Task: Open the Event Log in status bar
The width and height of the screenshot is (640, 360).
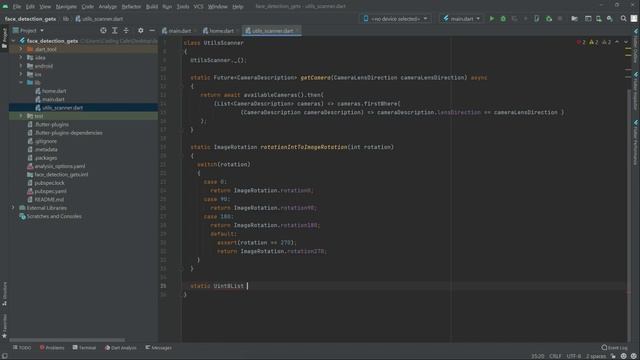Action: pos(614,348)
